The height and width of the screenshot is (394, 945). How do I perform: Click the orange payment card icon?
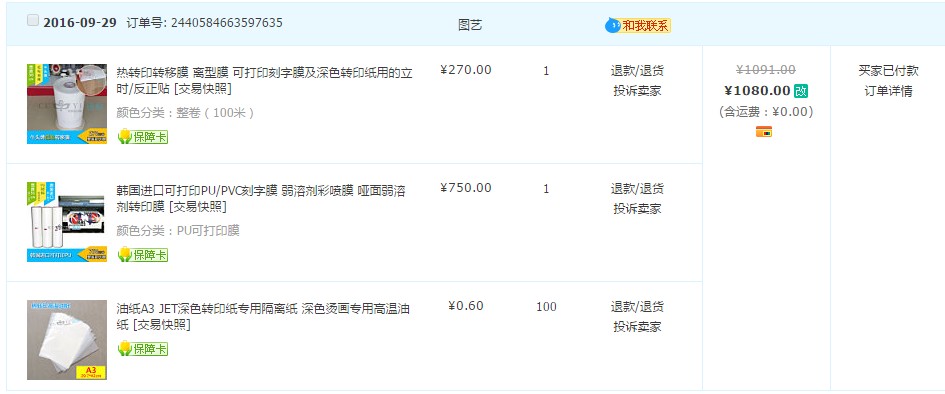(x=764, y=131)
